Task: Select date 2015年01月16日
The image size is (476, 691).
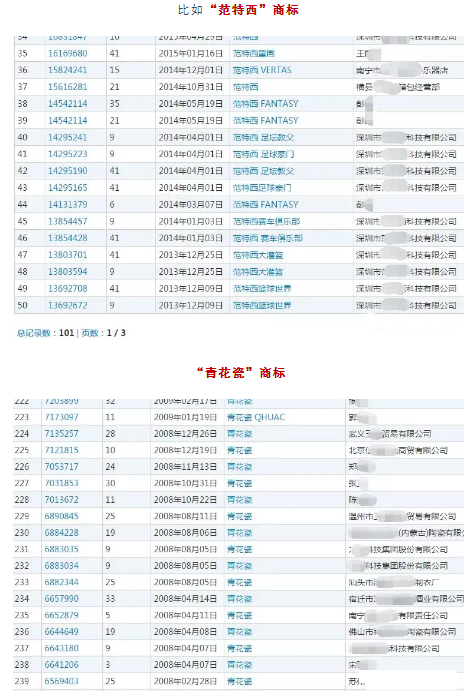Action: [190, 53]
